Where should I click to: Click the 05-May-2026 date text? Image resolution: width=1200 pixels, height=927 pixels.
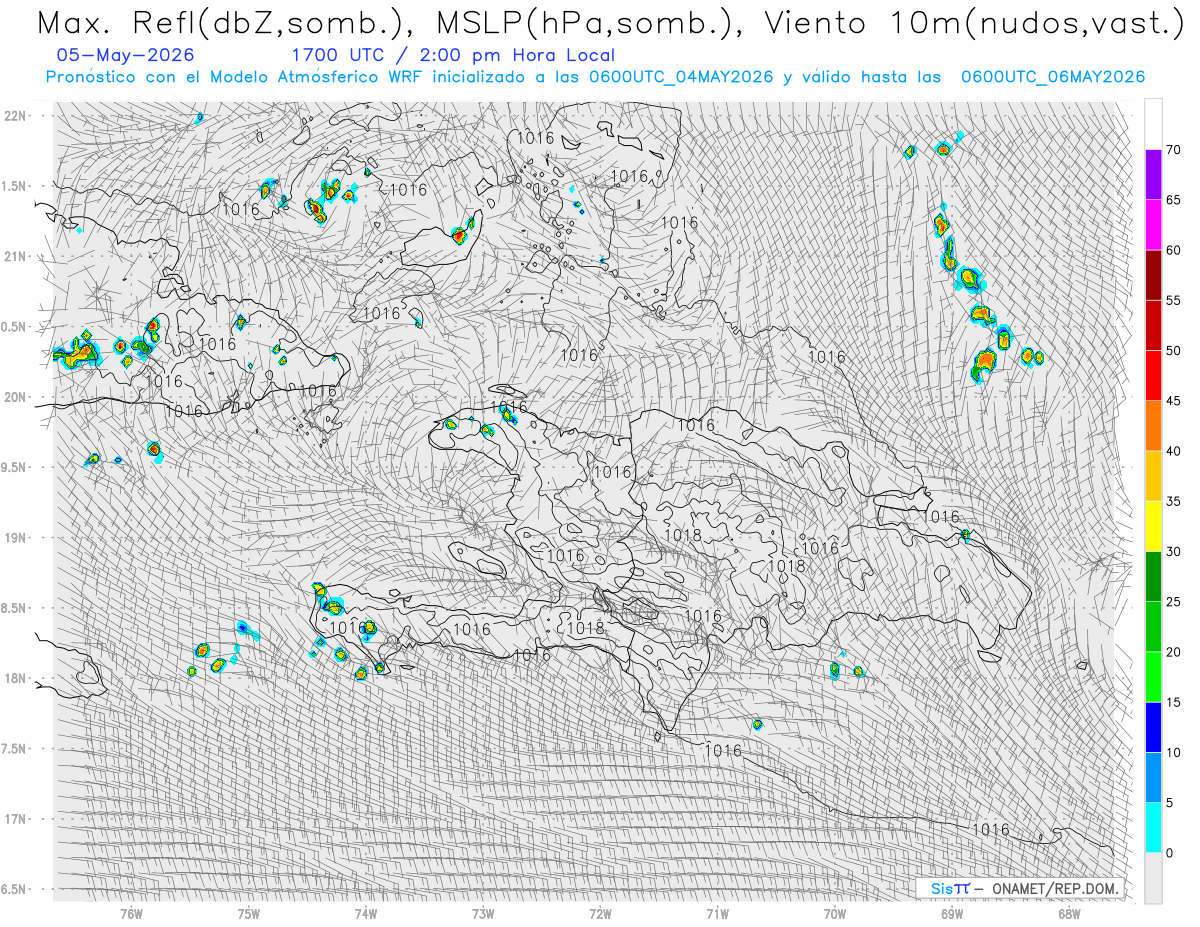click(126, 55)
